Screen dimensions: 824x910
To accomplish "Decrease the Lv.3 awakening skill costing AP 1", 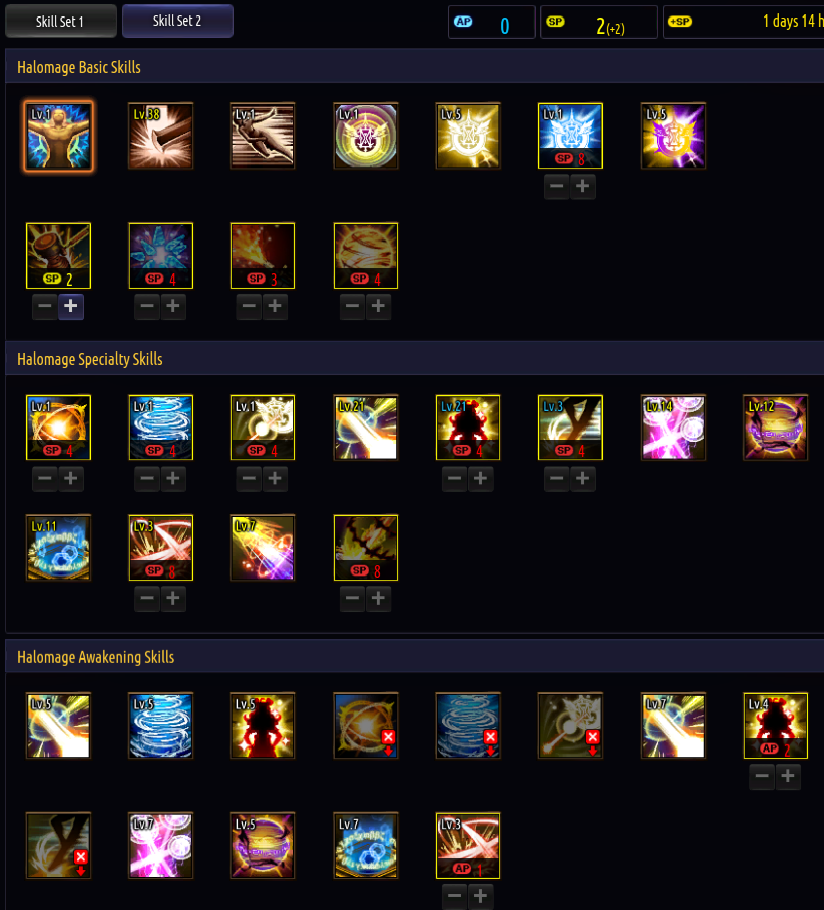I will point(454,896).
